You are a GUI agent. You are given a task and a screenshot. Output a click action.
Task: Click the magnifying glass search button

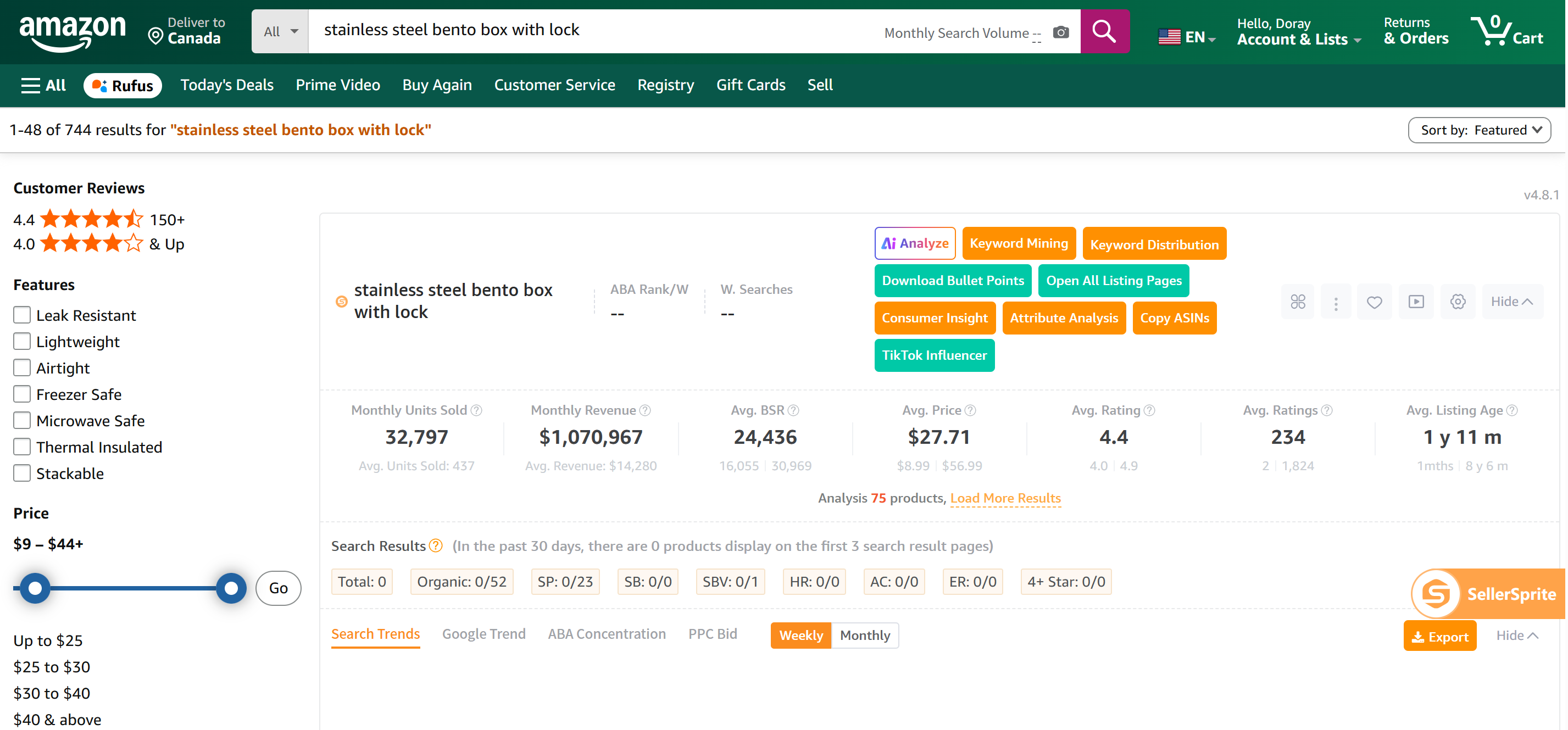(x=1104, y=31)
